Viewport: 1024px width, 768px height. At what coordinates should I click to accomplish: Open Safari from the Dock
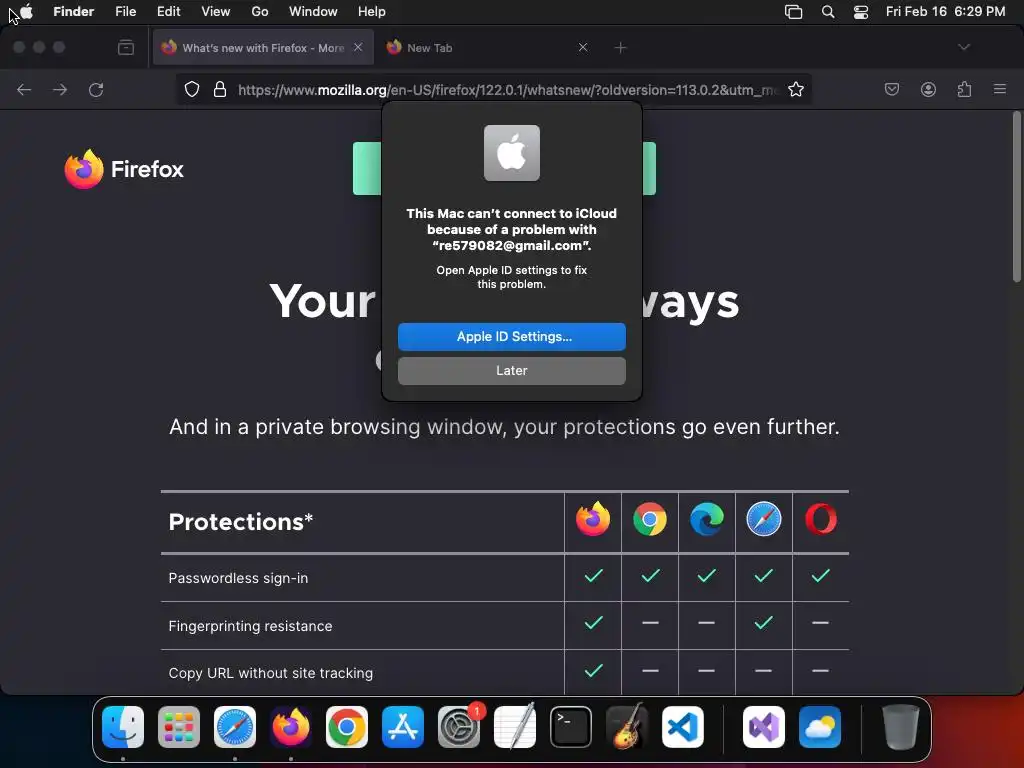click(x=235, y=727)
